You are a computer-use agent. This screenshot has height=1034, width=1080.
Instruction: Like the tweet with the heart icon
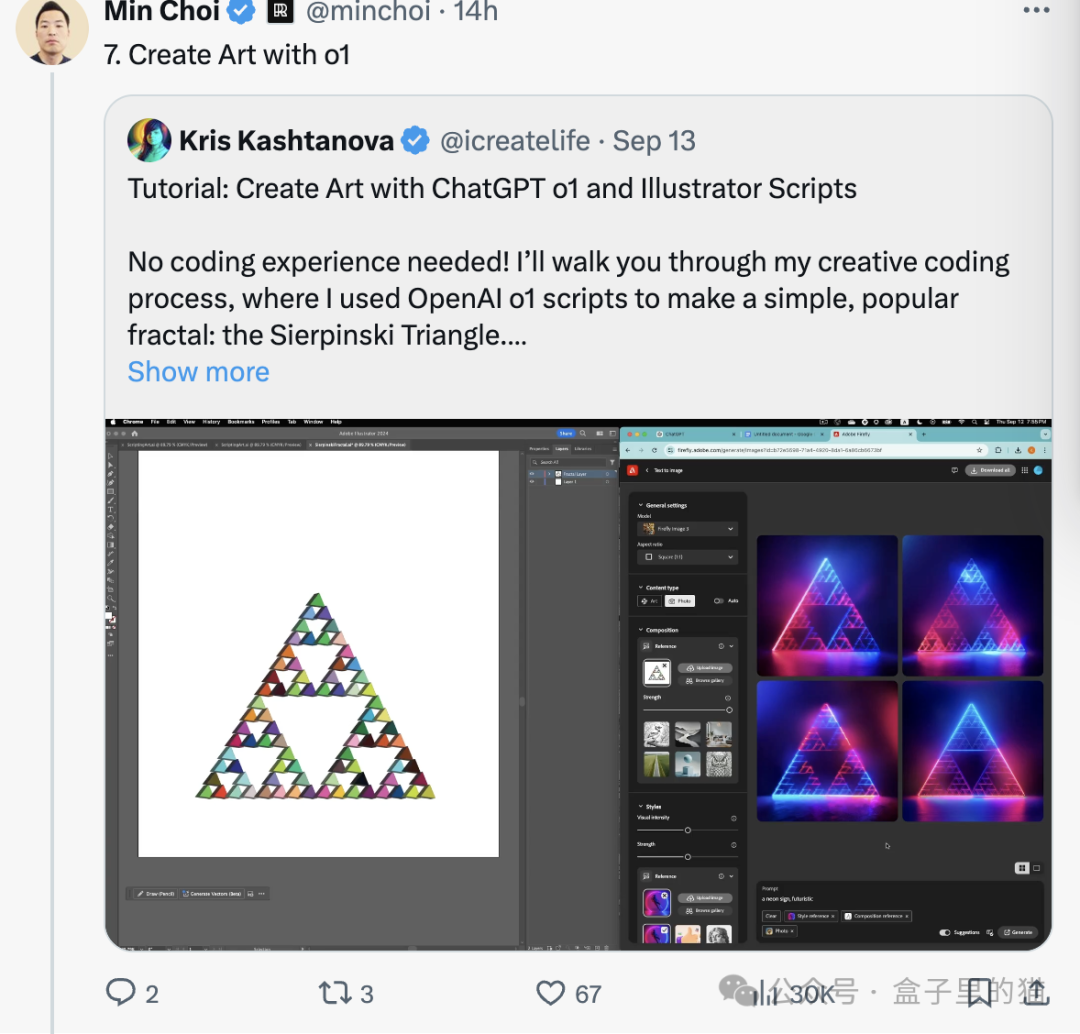(551, 992)
